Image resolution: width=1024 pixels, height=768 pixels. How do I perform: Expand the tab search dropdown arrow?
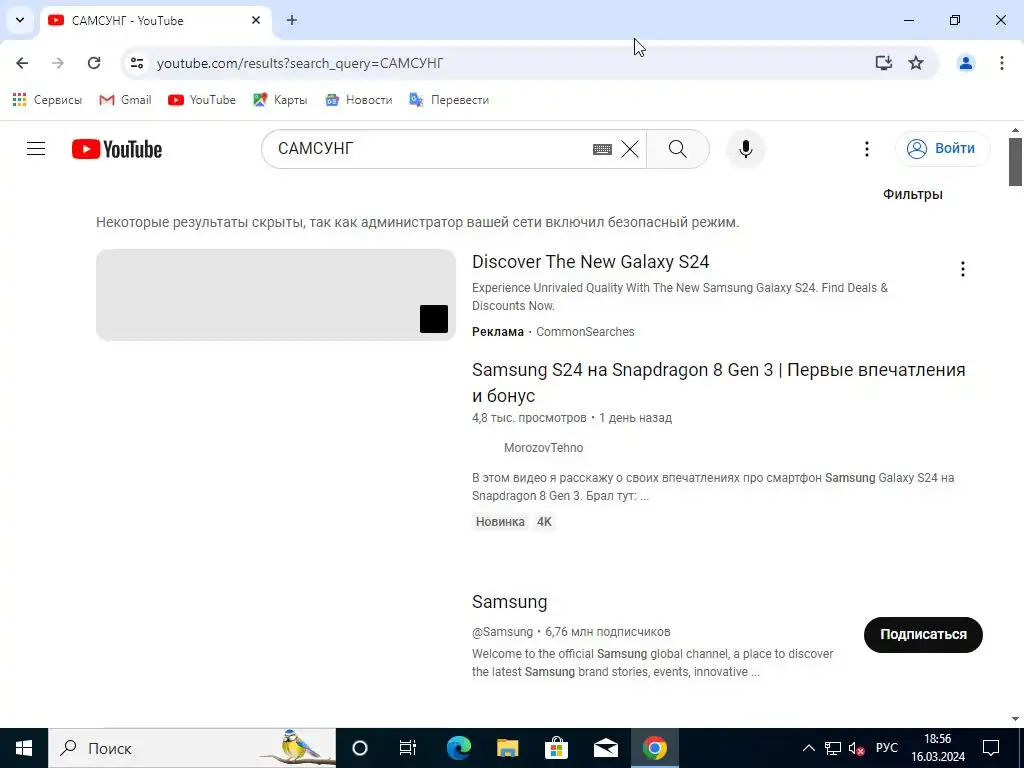(20, 20)
